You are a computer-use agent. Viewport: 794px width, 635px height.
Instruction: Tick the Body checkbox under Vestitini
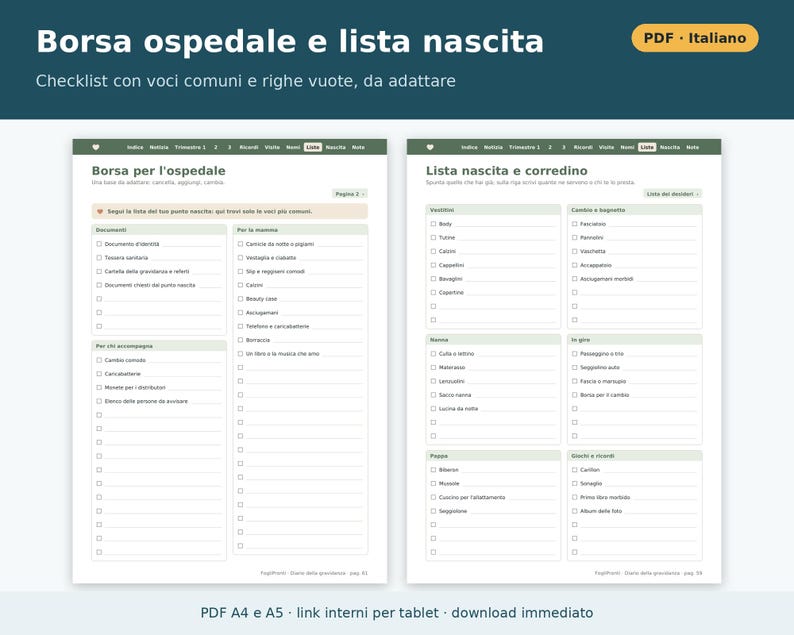433,224
